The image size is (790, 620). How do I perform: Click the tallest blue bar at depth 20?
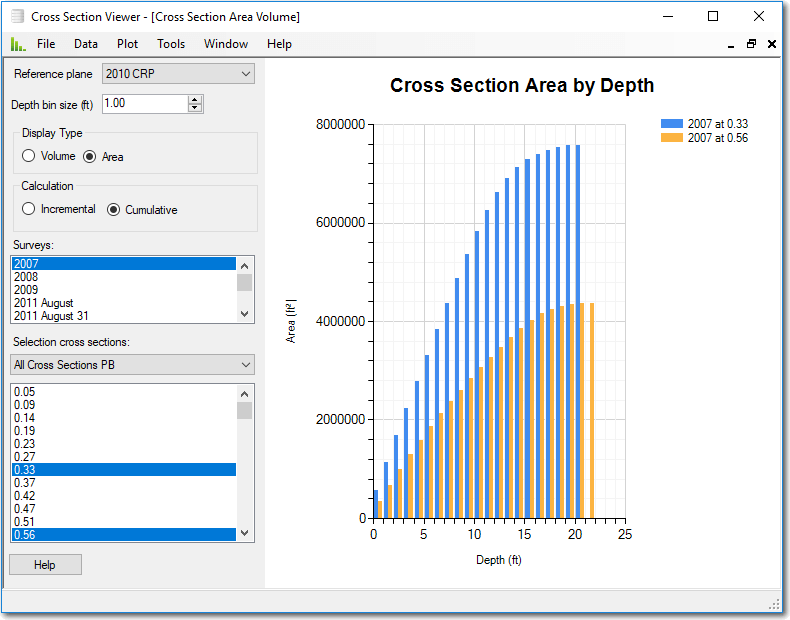pyautogui.click(x=578, y=331)
